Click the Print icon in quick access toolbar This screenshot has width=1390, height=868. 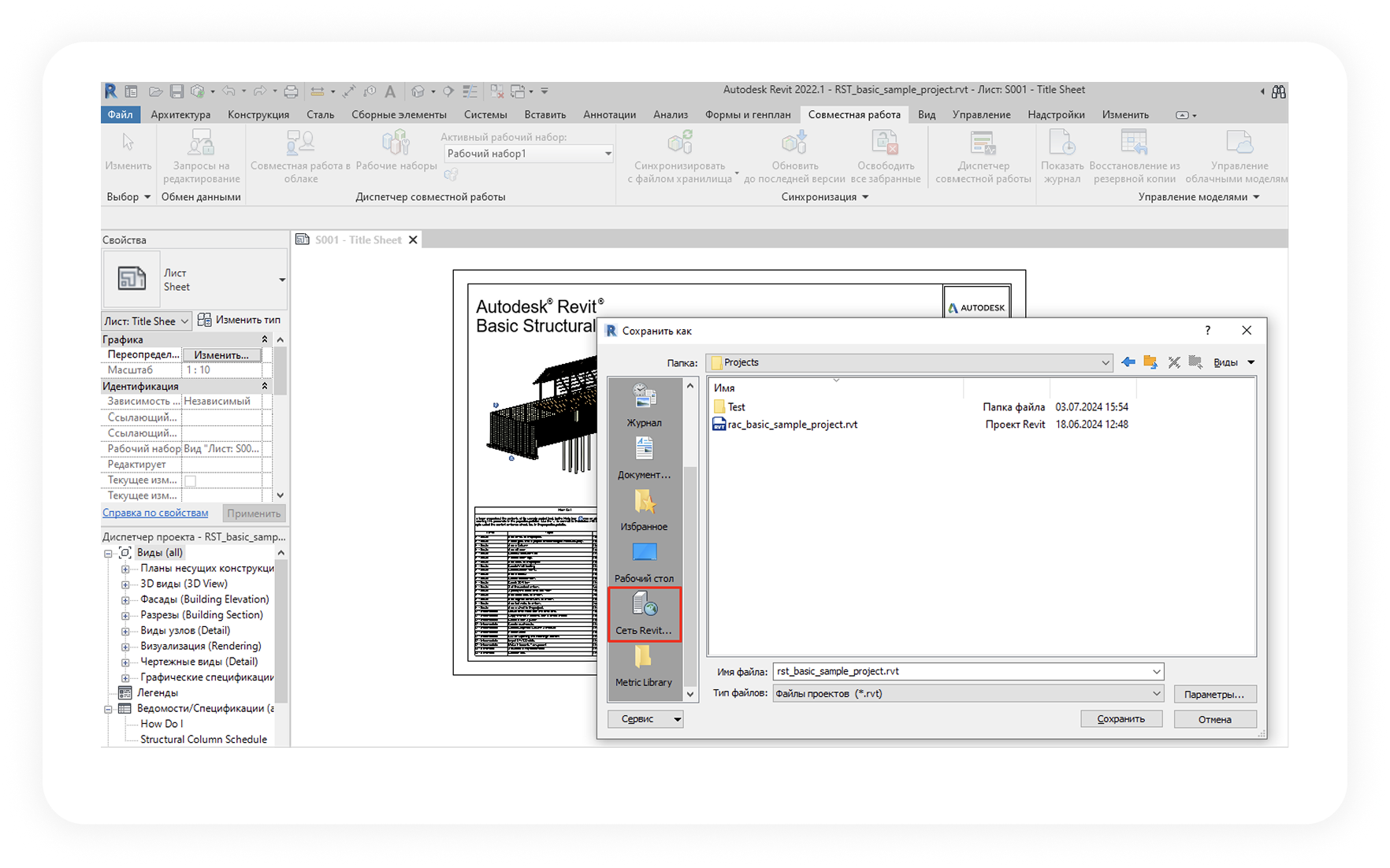click(291, 91)
